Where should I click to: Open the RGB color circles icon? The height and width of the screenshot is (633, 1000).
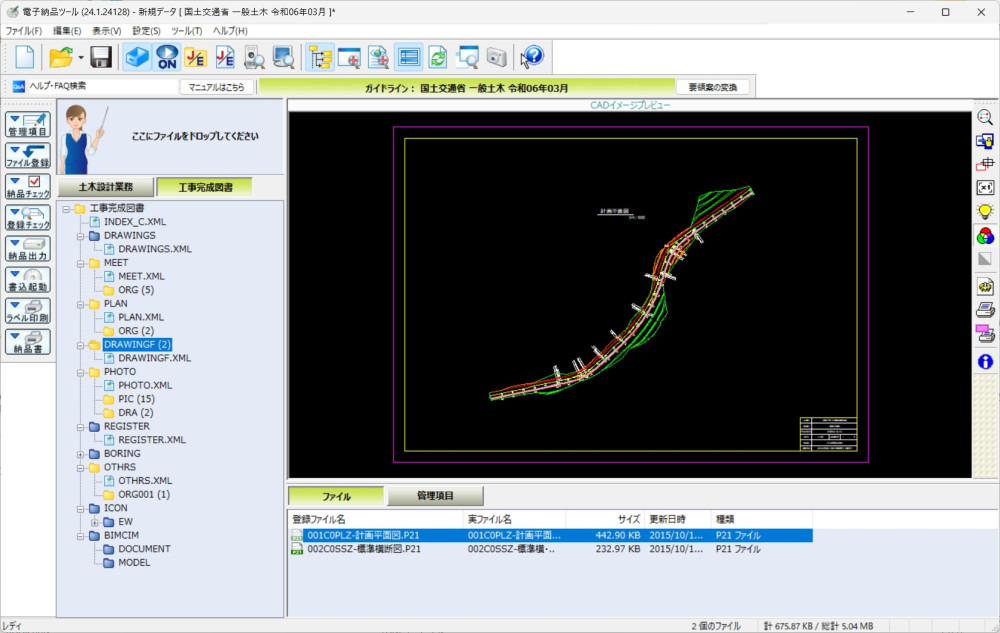(x=985, y=237)
